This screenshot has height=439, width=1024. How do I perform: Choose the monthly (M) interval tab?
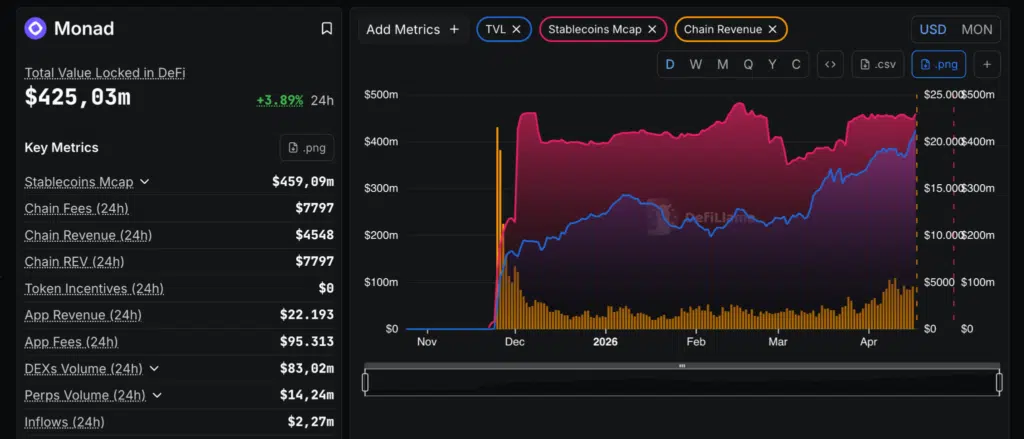722,65
